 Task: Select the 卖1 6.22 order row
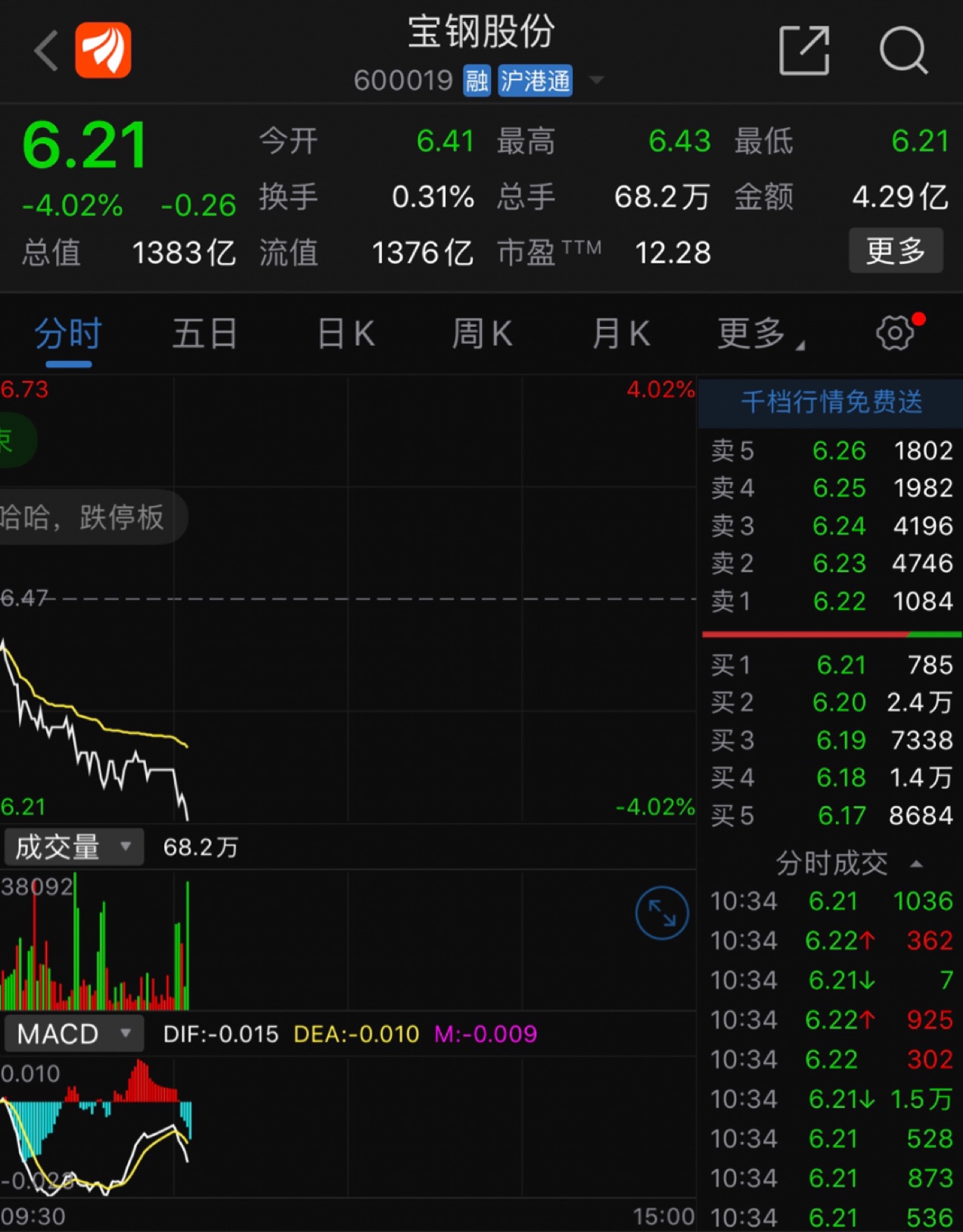831,602
